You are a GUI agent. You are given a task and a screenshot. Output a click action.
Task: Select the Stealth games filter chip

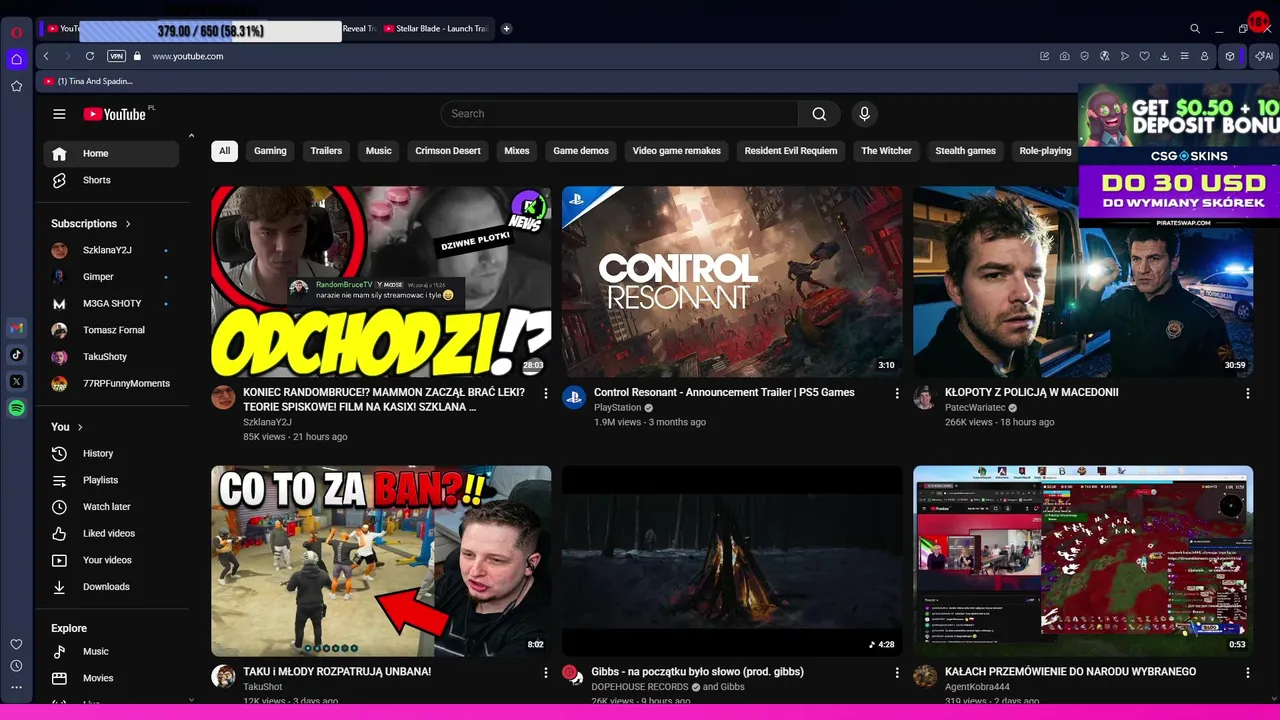coord(965,151)
